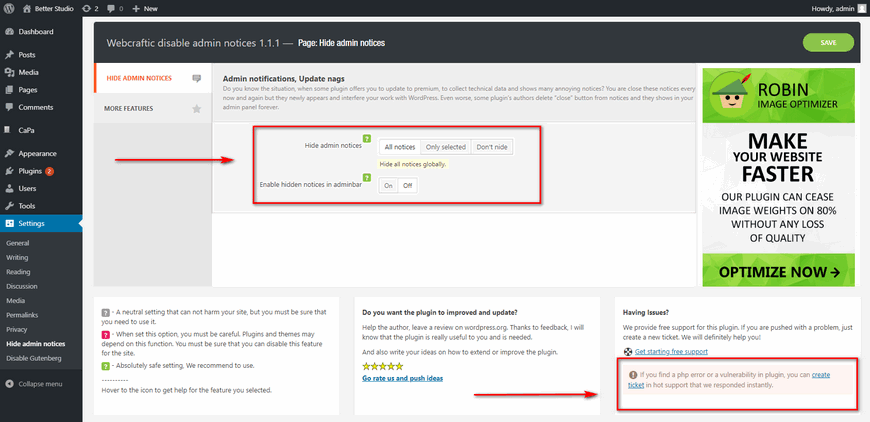
Task: Click Go rate us and push ideas link
Action: [402, 378]
